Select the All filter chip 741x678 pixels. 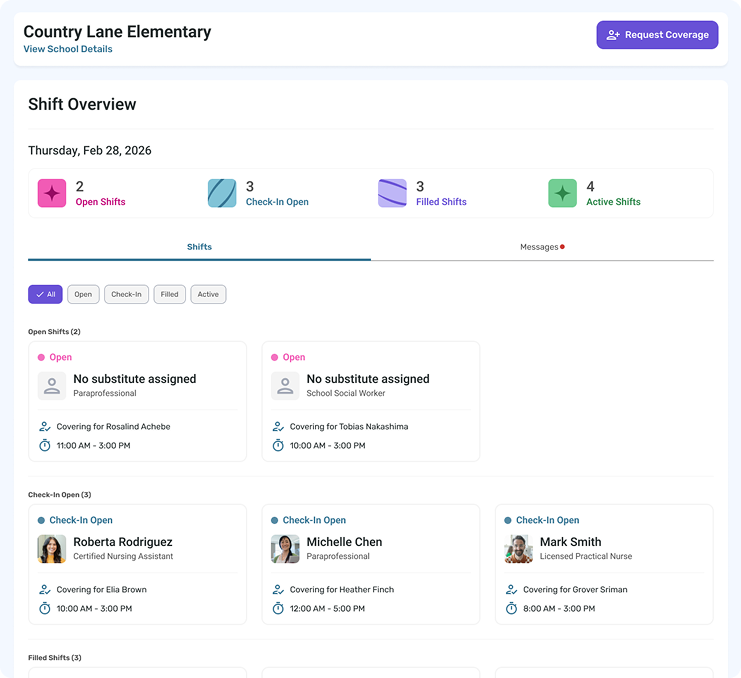click(x=45, y=294)
